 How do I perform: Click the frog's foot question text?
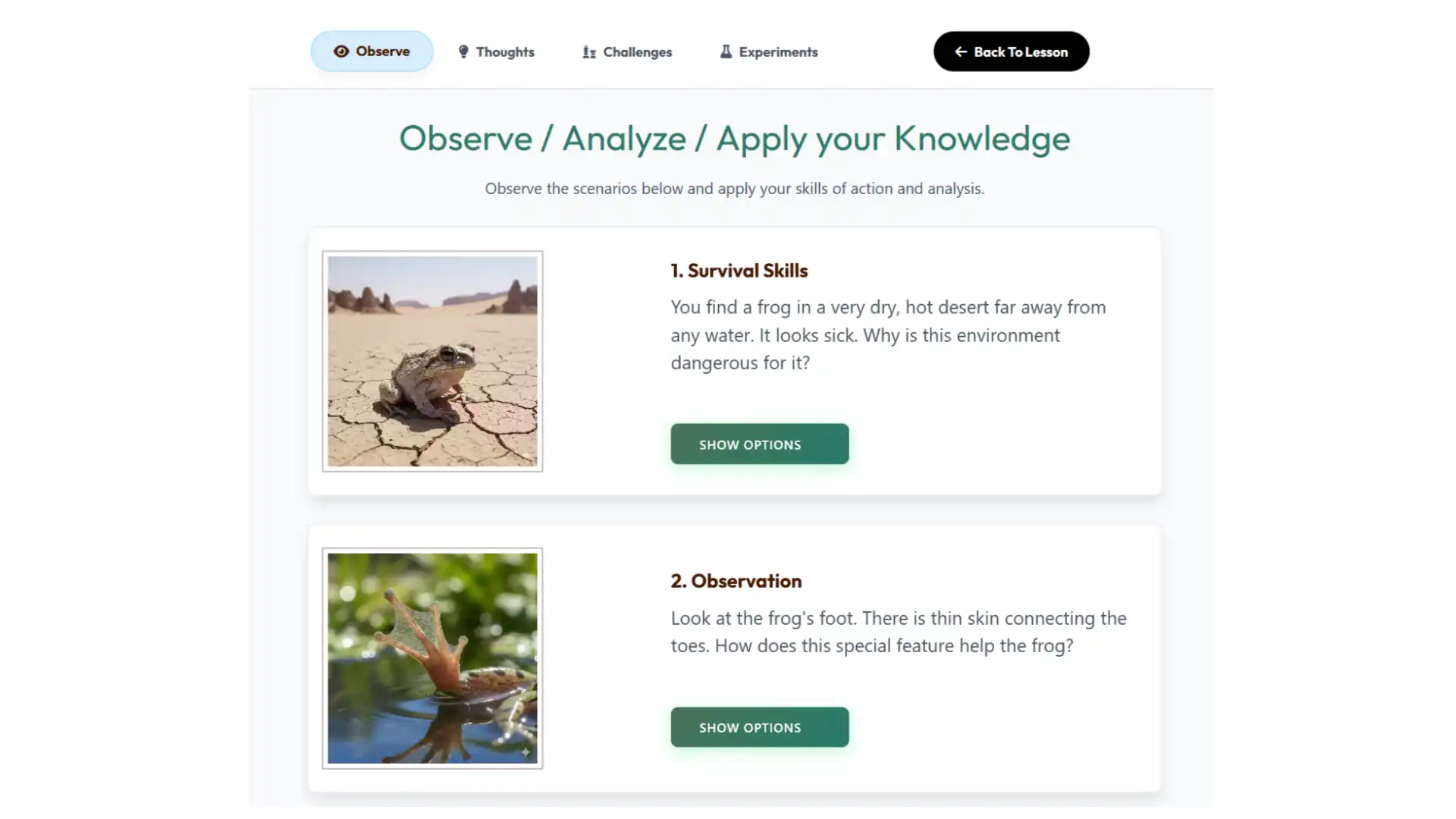click(898, 632)
